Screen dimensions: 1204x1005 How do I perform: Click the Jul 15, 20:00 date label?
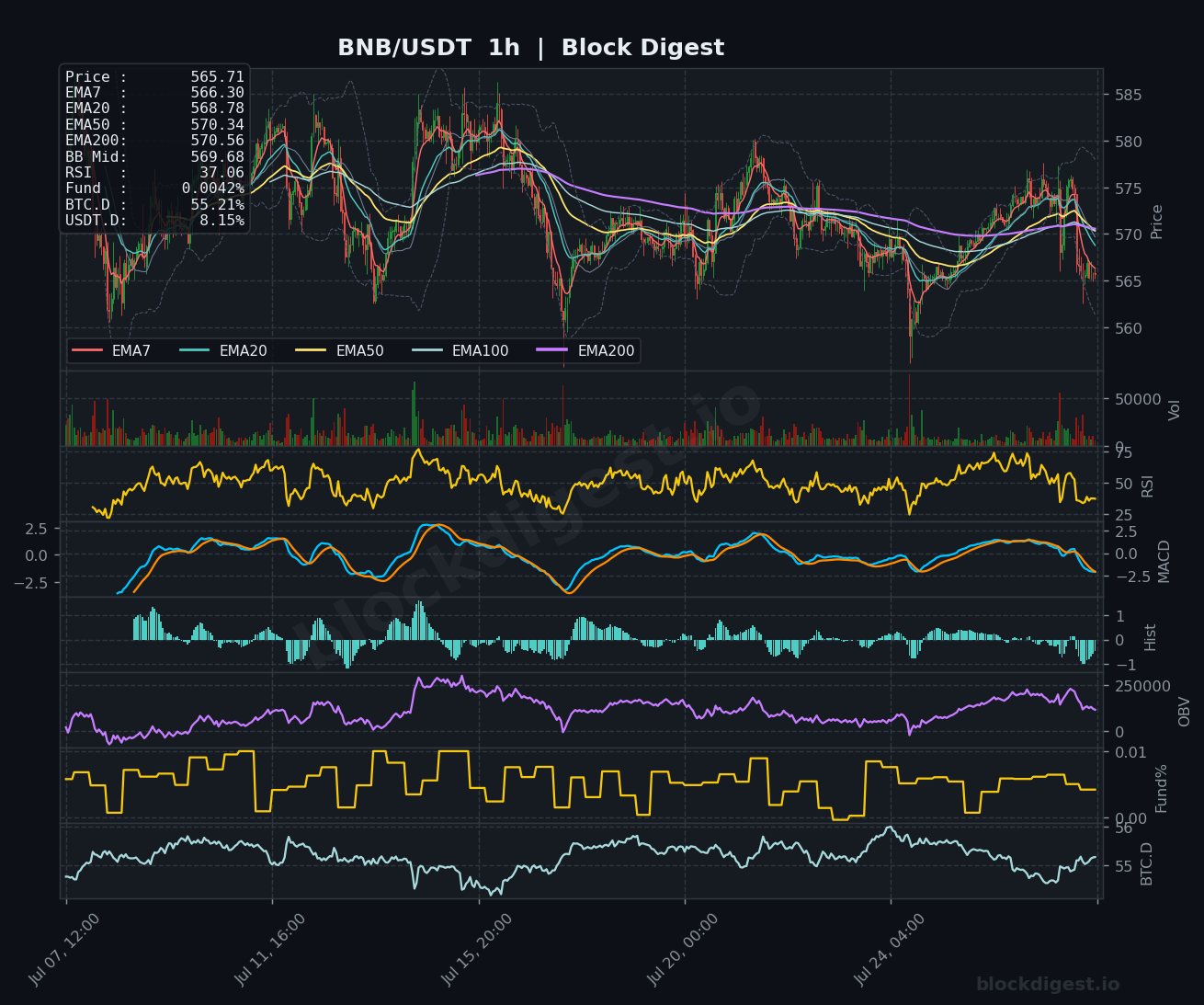pyautogui.click(x=476, y=950)
